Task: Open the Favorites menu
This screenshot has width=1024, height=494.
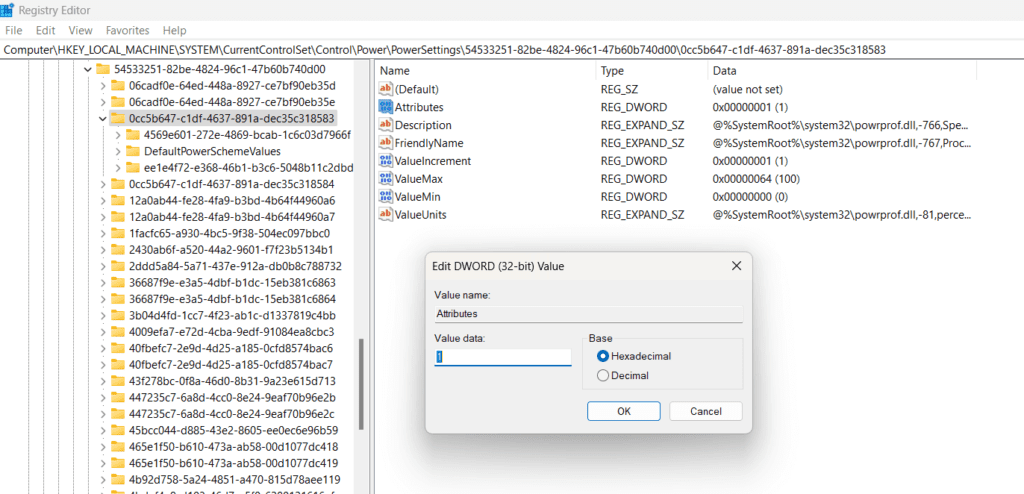Action: coord(127,30)
